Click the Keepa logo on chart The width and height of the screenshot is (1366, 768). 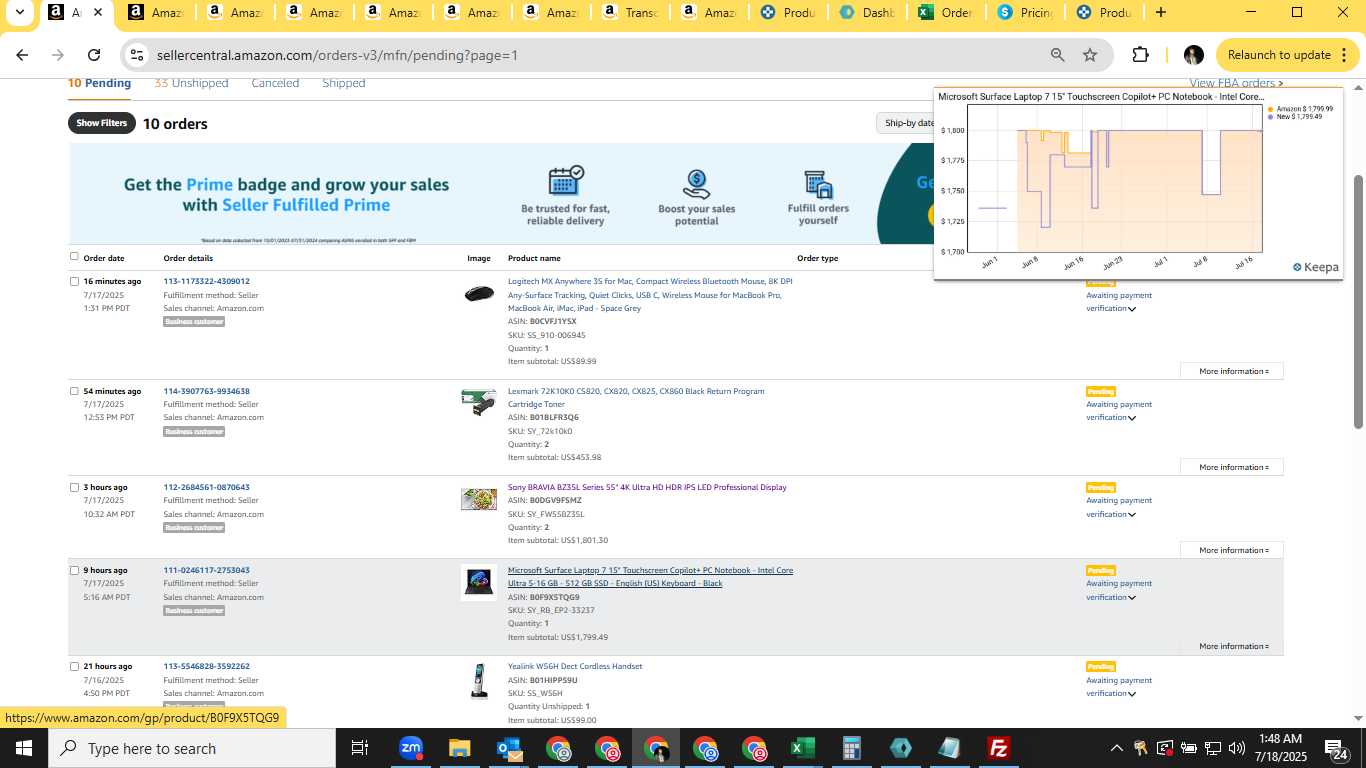point(1315,267)
